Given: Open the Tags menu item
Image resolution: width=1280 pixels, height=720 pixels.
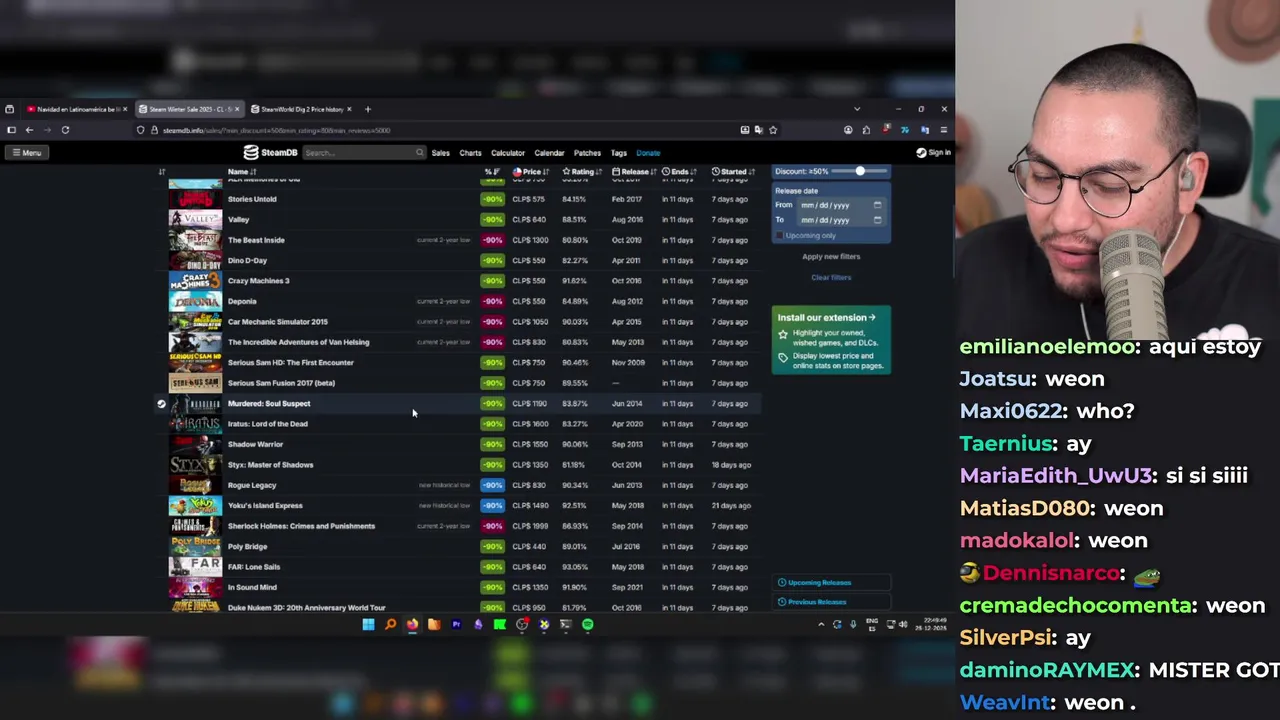Looking at the screenshot, I should click(x=618, y=153).
